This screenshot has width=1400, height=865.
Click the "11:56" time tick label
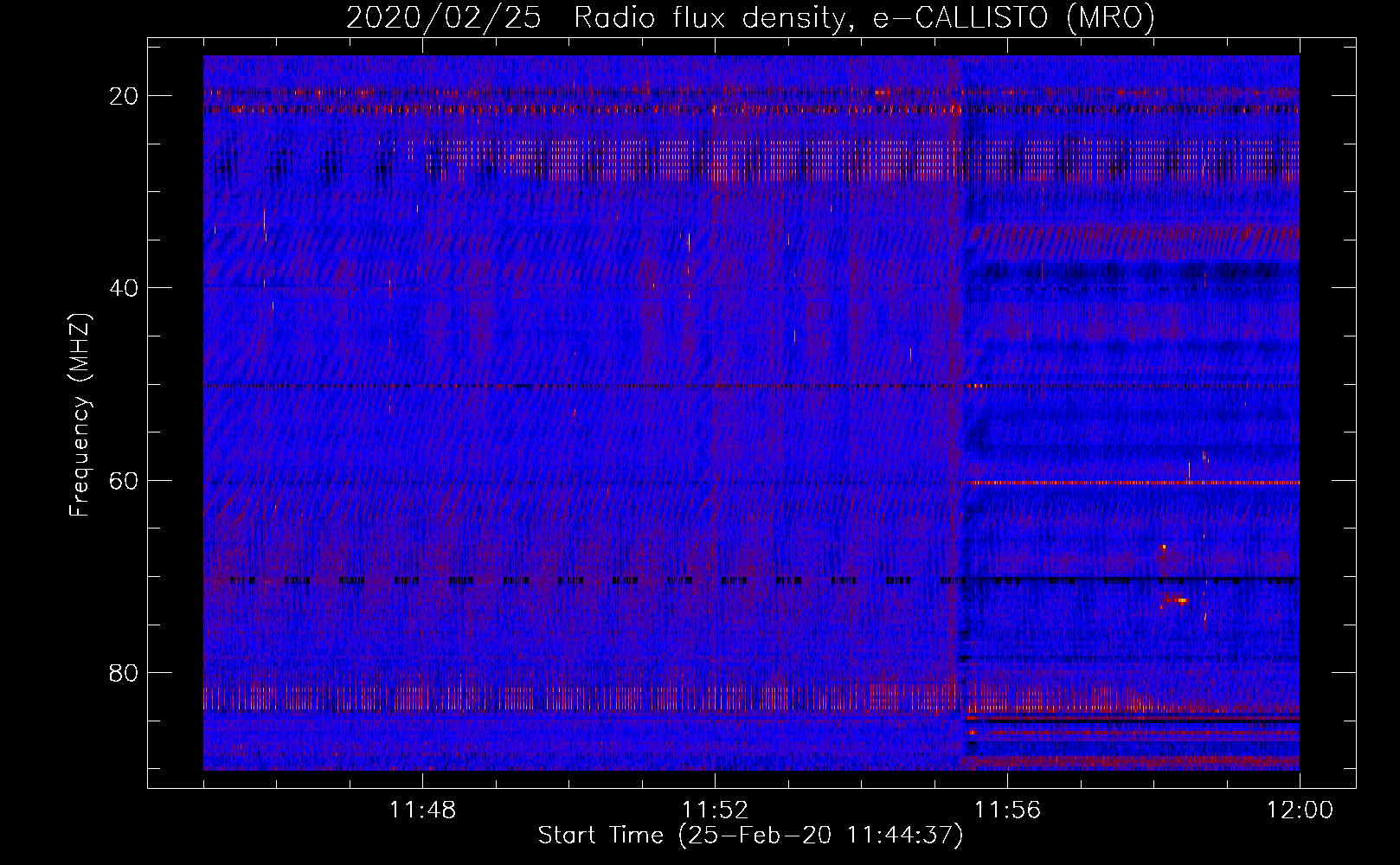(x=1007, y=811)
